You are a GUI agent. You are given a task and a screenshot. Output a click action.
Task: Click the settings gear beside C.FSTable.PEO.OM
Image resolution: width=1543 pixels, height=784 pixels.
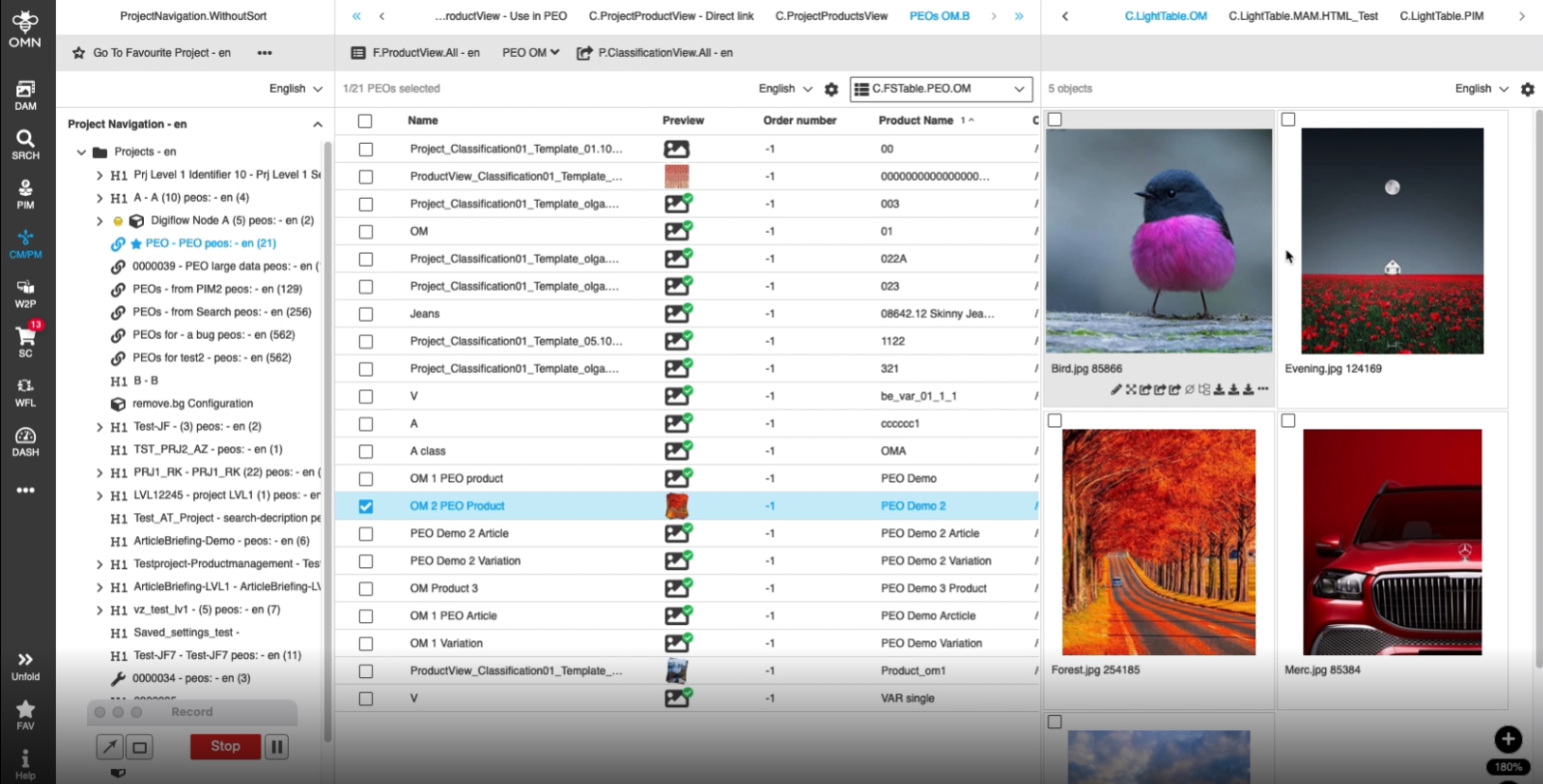click(x=831, y=89)
